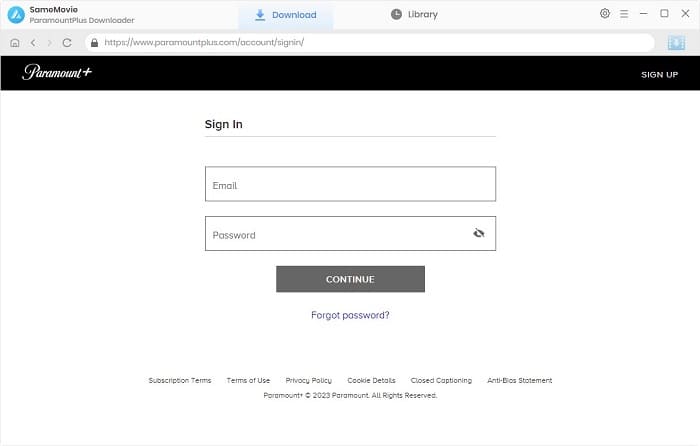Click the padlock icon in address bar
Screen dimensions: 700x446
94,43
